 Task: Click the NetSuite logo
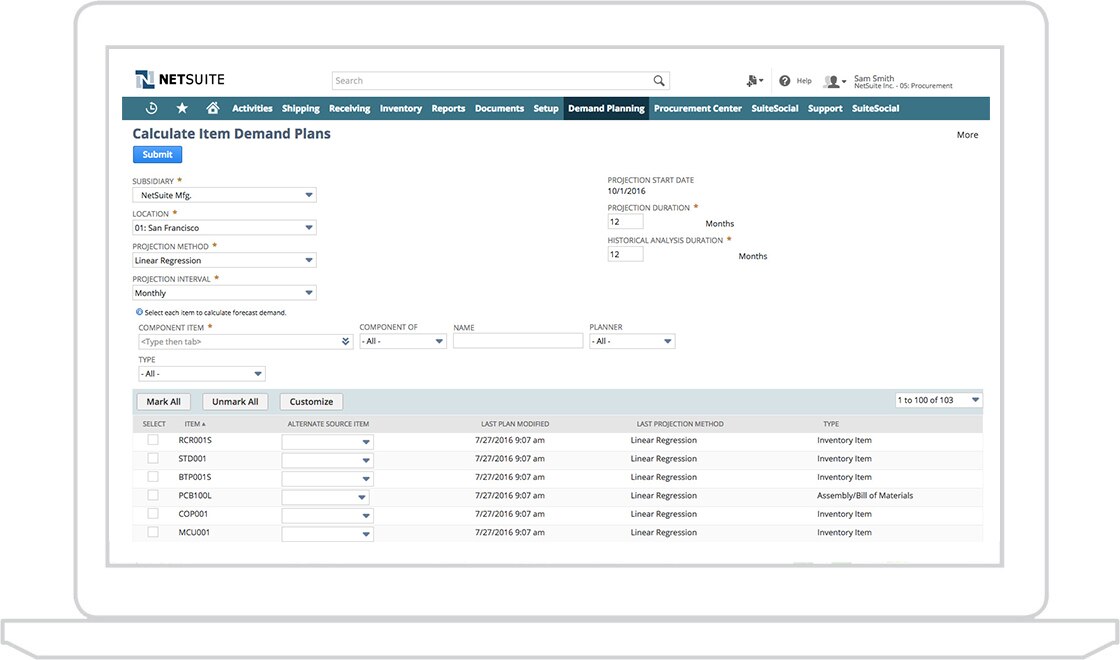(x=180, y=79)
